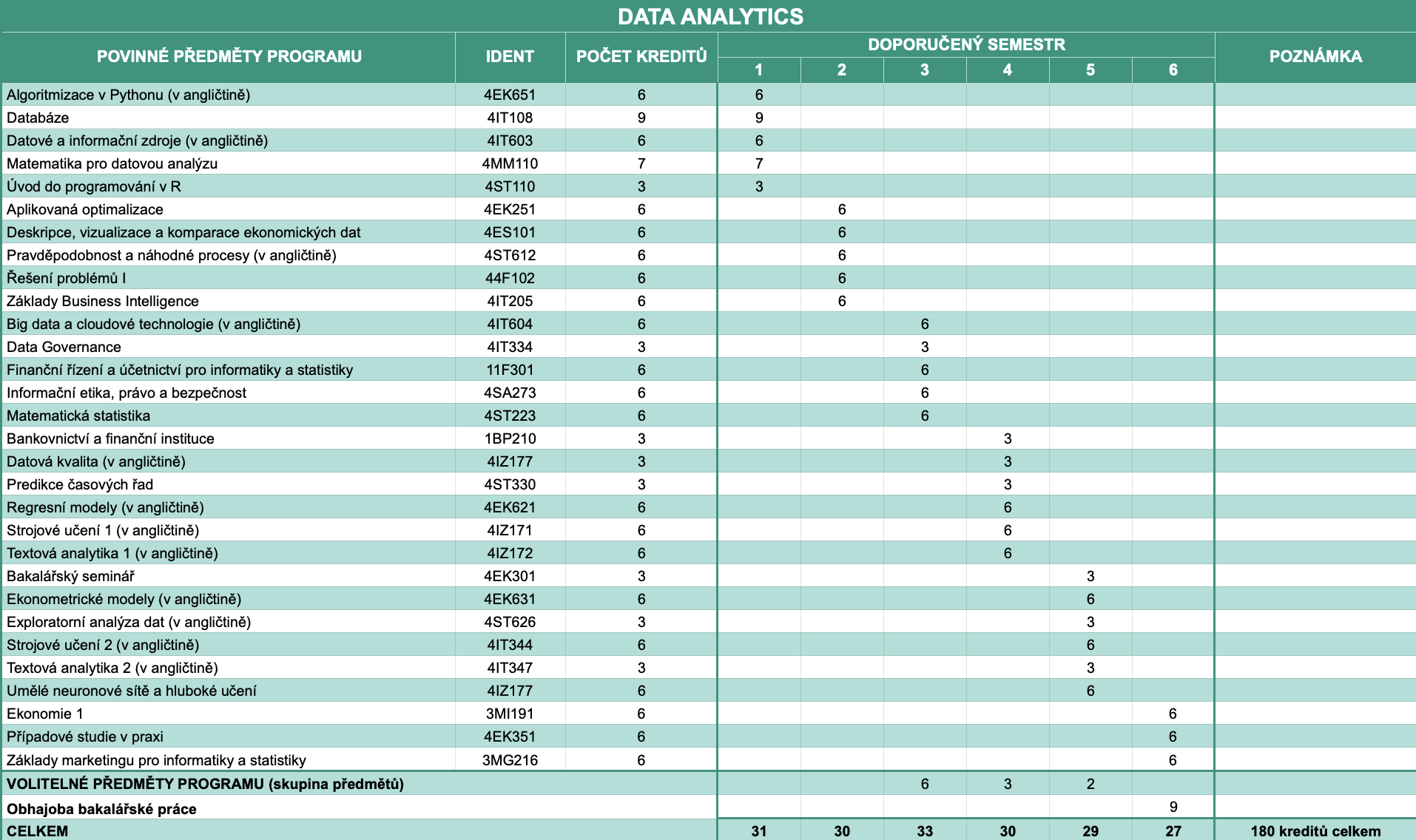The height and width of the screenshot is (840, 1416).
Task: Click the Základy Business Intelligence cell
Action: pos(103,301)
